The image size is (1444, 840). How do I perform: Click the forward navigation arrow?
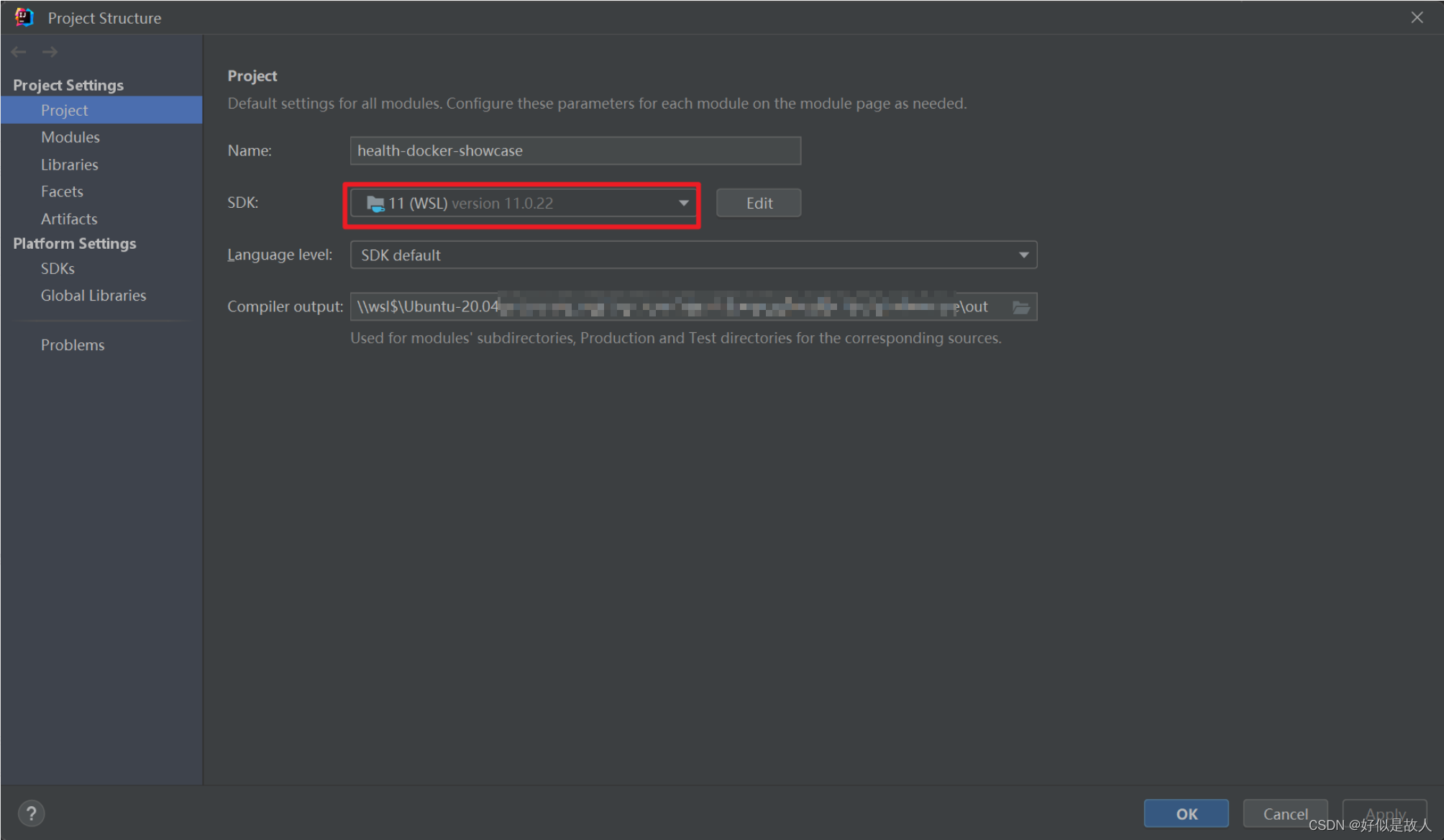(x=49, y=51)
